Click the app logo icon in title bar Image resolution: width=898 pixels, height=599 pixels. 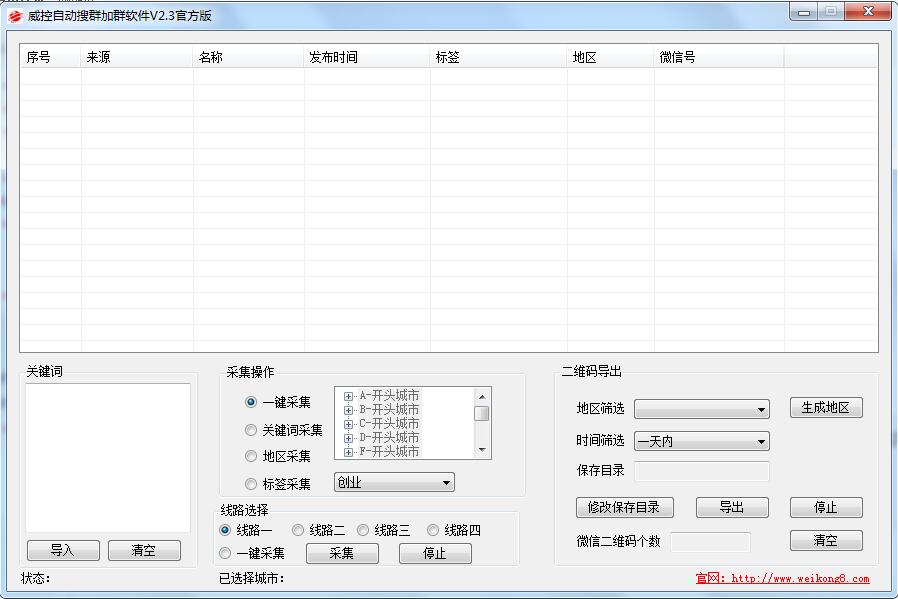[x=14, y=15]
